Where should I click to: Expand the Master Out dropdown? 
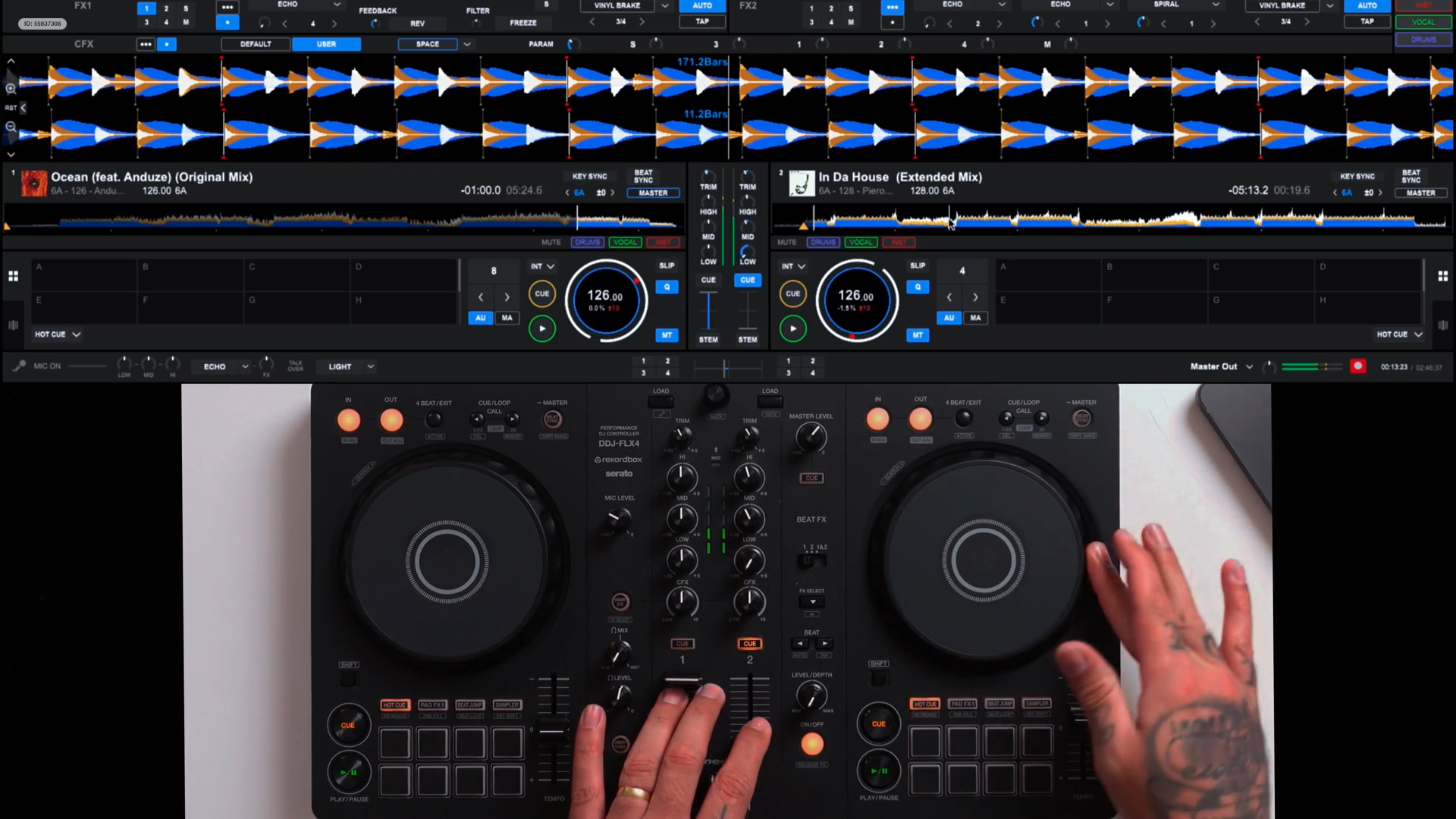tap(1249, 366)
